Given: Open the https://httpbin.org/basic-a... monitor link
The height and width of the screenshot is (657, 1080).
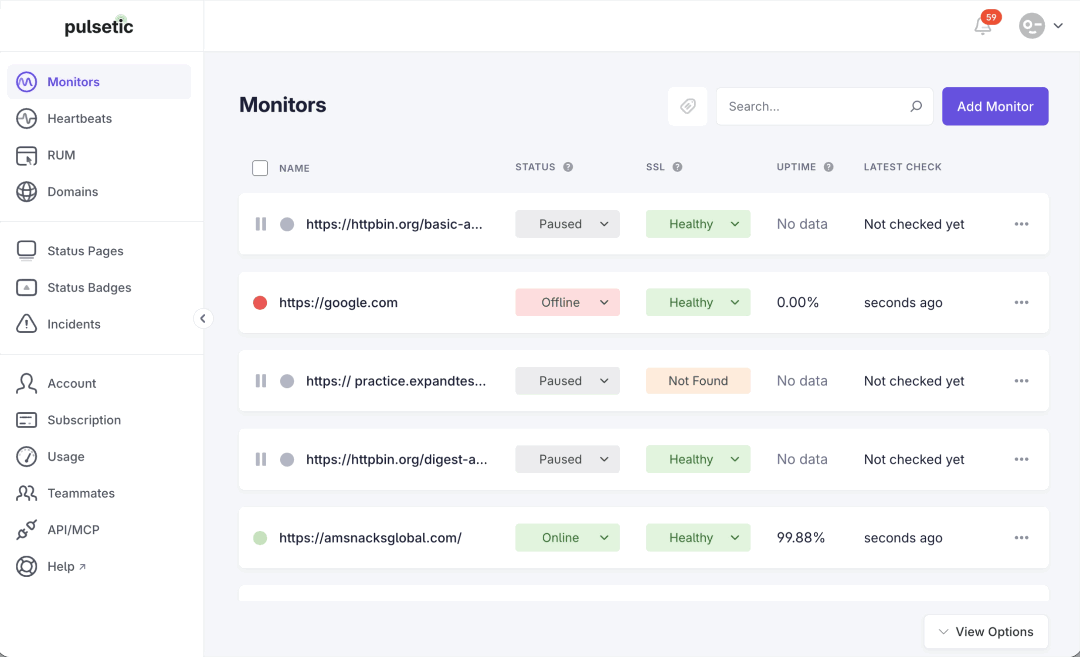Looking at the screenshot, I should (394, 224).
